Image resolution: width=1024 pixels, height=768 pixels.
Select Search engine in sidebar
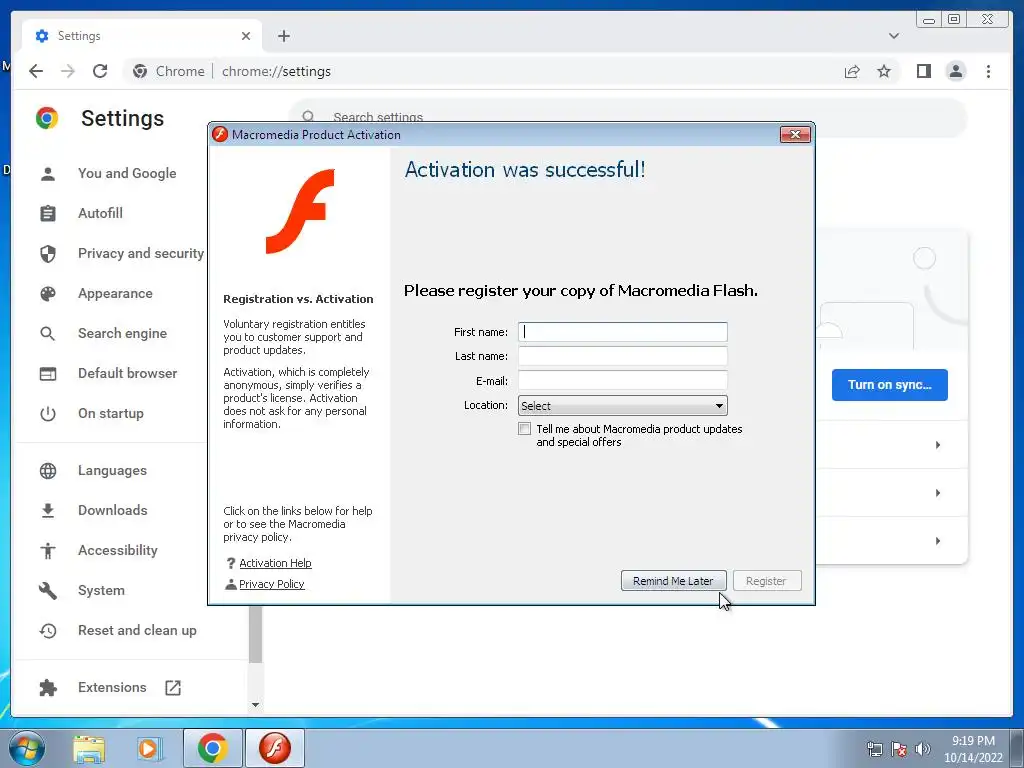point(122,333)
